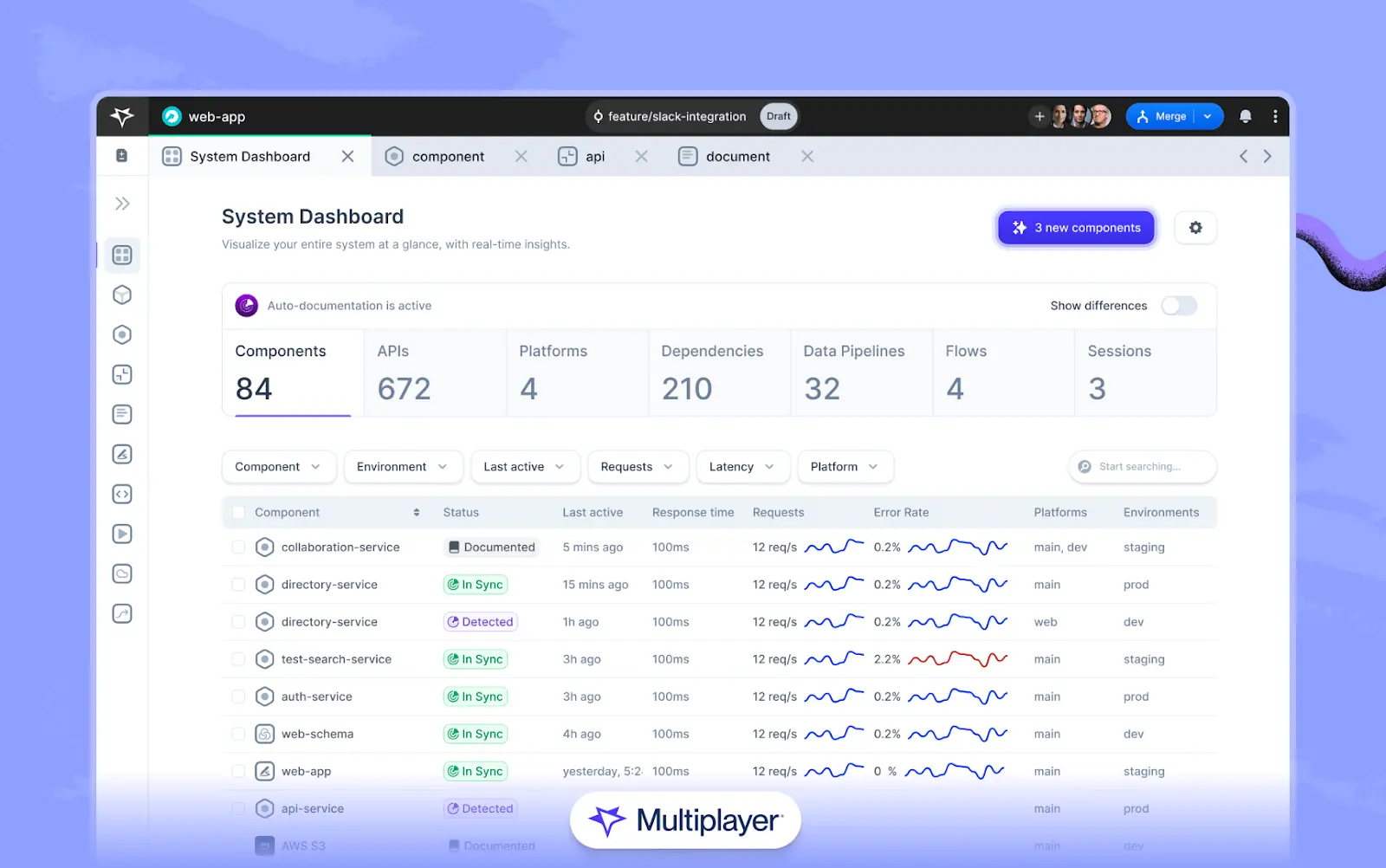This screenshot has width=1386, height=868.
Task: Check the collaboration-service row checkbox
Action: (x=238, y=547)
